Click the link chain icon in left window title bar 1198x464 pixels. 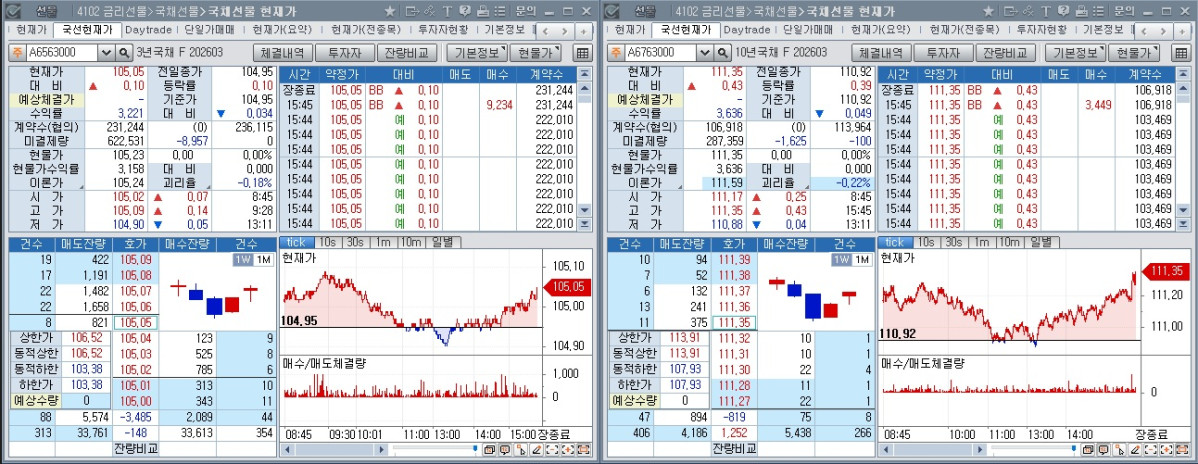point(429,11)
